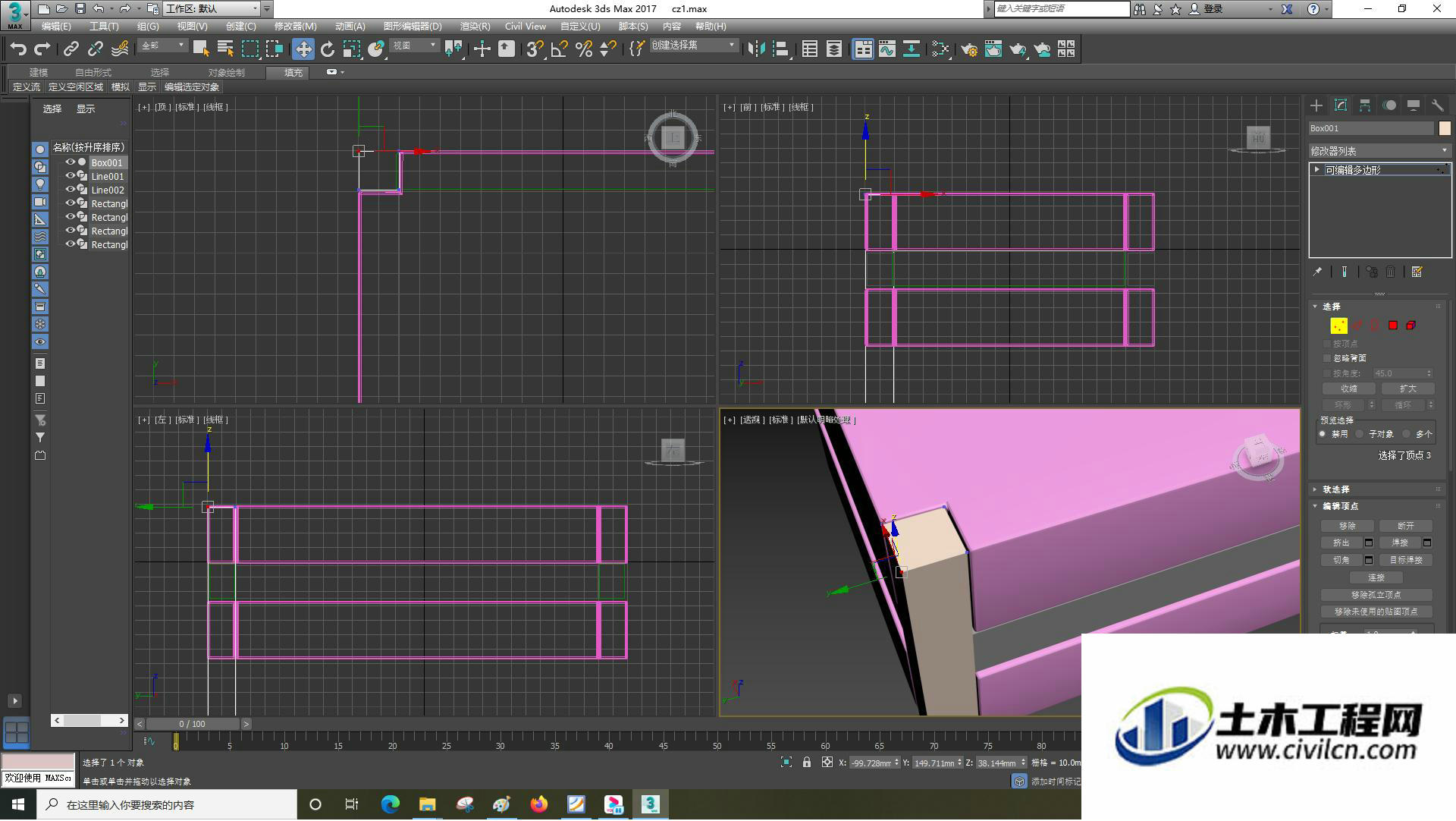This screenshot has width=1456, height=821.
Task: Expand the 可编辑多边形 stack entry
Action: pyautogui.click(x=1317, y=170)
